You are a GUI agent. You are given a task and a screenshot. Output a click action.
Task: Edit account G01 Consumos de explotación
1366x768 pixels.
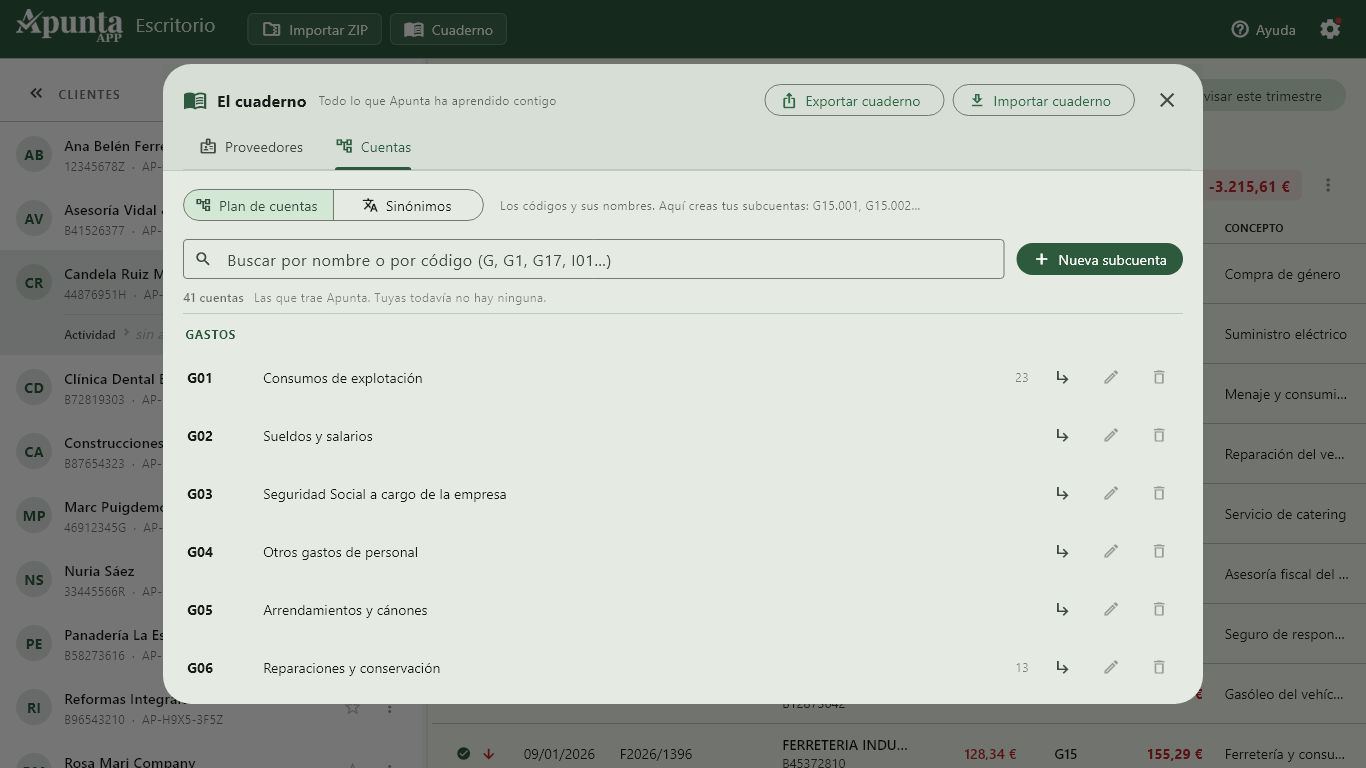(x=1110, y=378)
